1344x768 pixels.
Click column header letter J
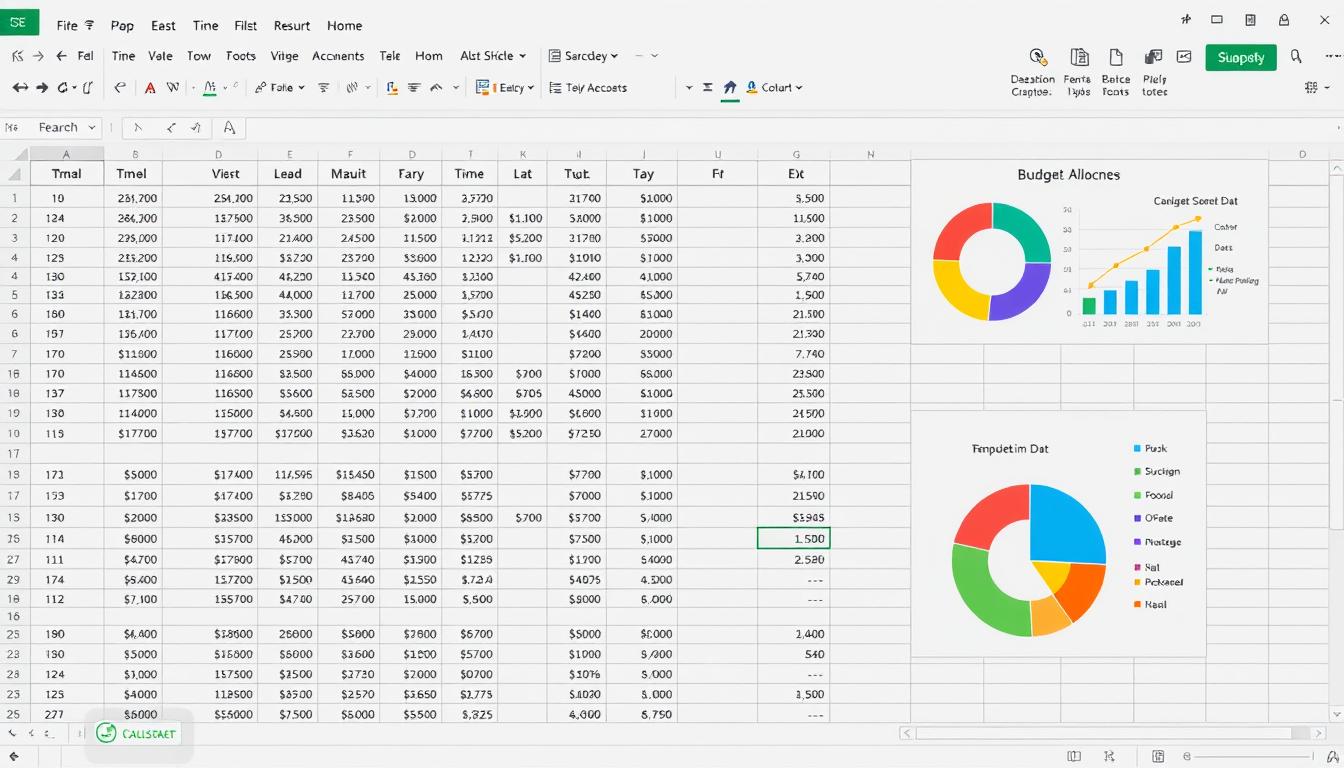643,154
